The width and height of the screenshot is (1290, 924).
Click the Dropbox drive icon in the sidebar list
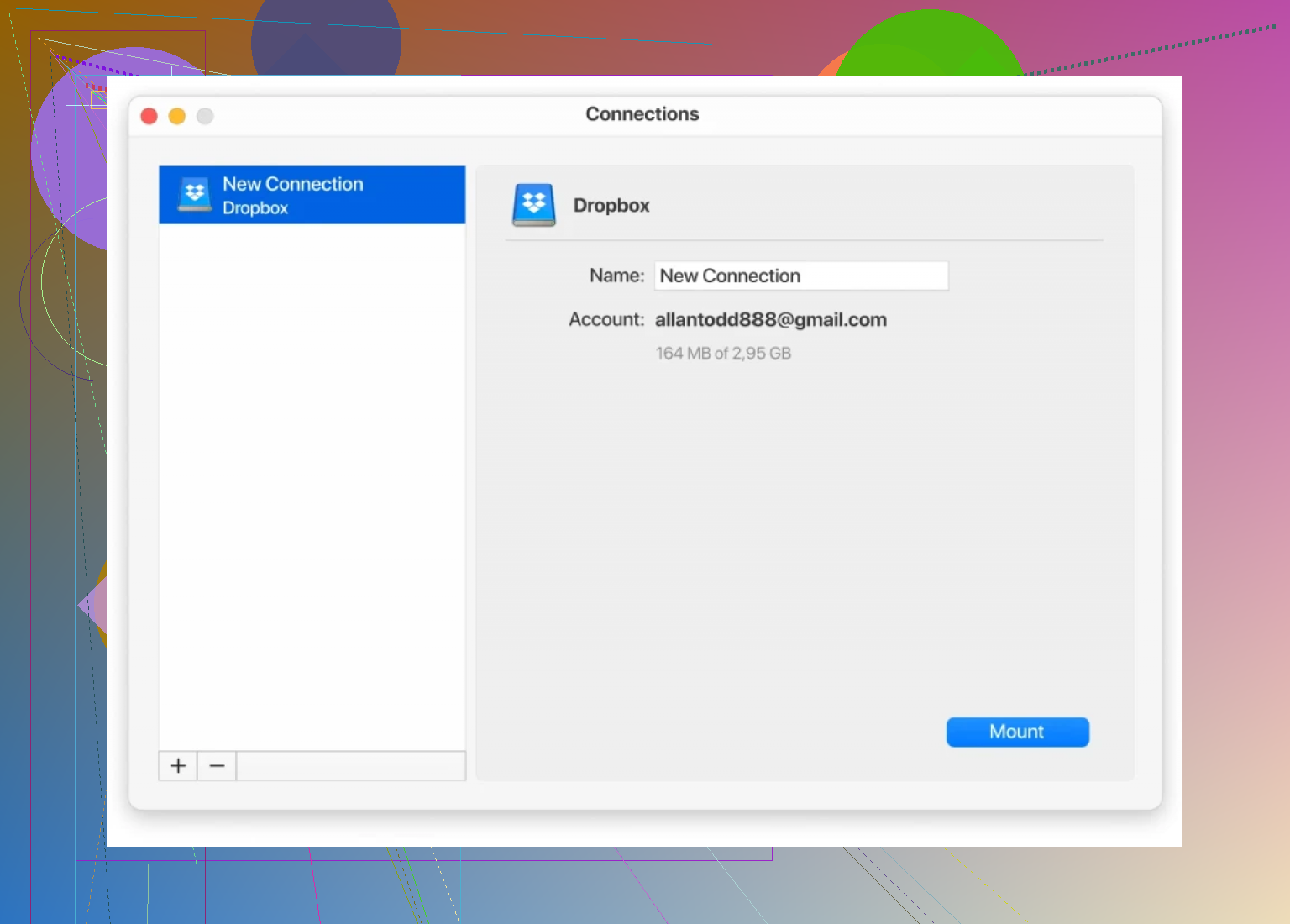[x=194, y=195]
